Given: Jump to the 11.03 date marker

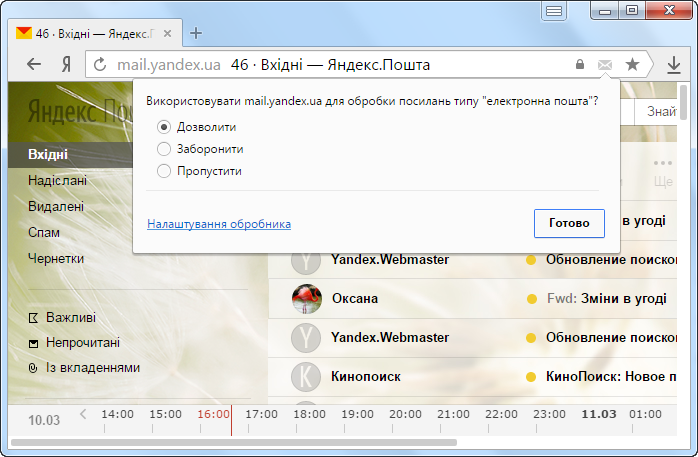Looking at the screenshot, I should click(599, 414).
